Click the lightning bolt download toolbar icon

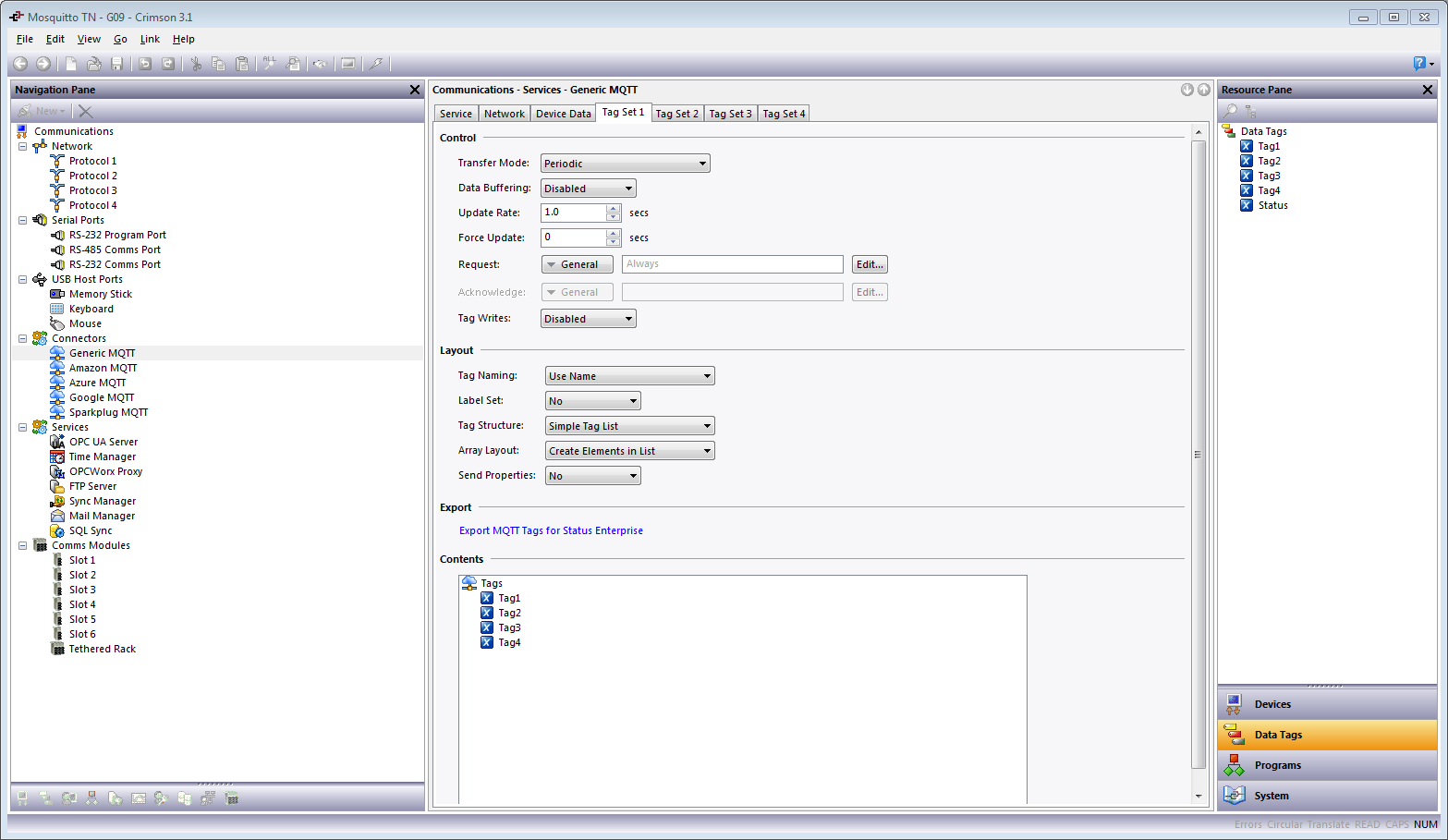click(x=376, y=64)
